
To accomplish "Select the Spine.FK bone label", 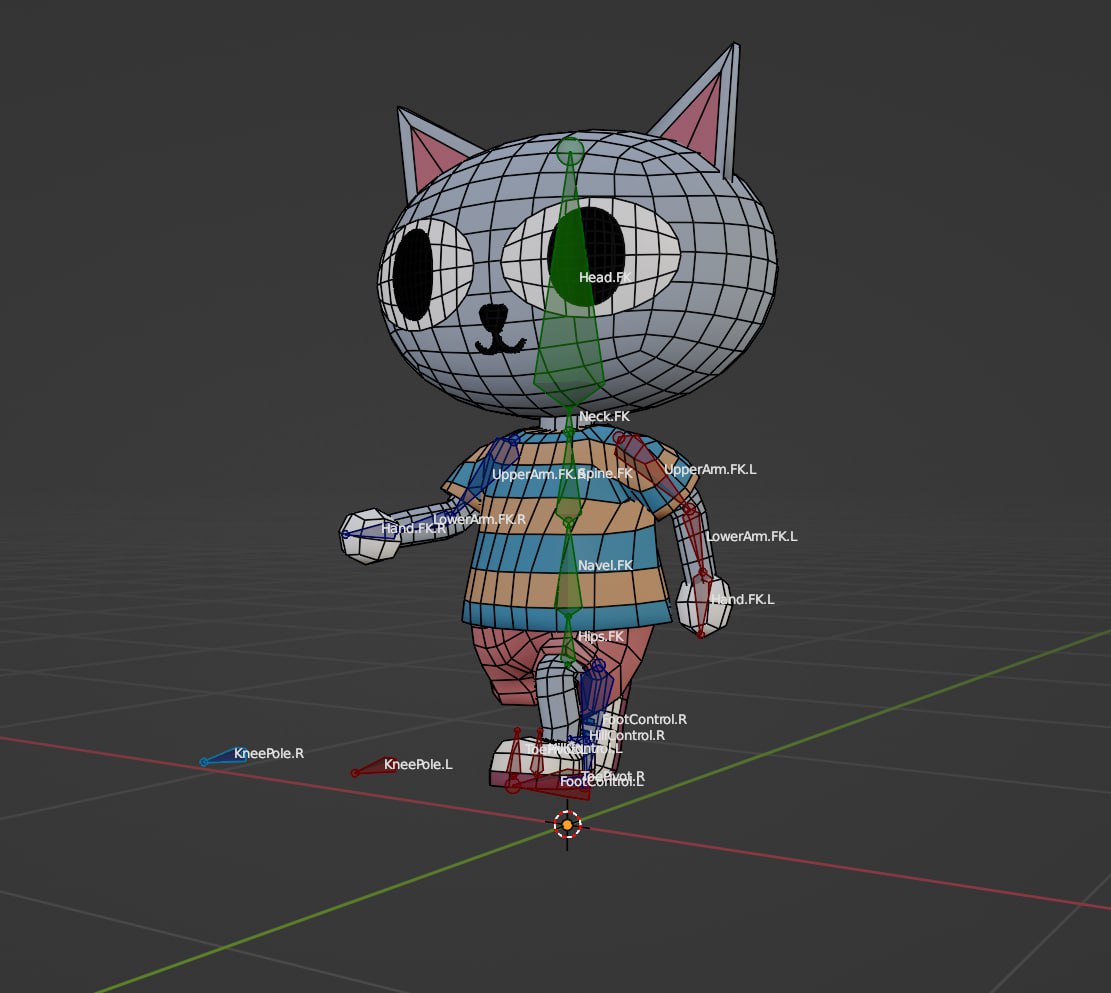I will pyautogui.click(x=607, y=473).
